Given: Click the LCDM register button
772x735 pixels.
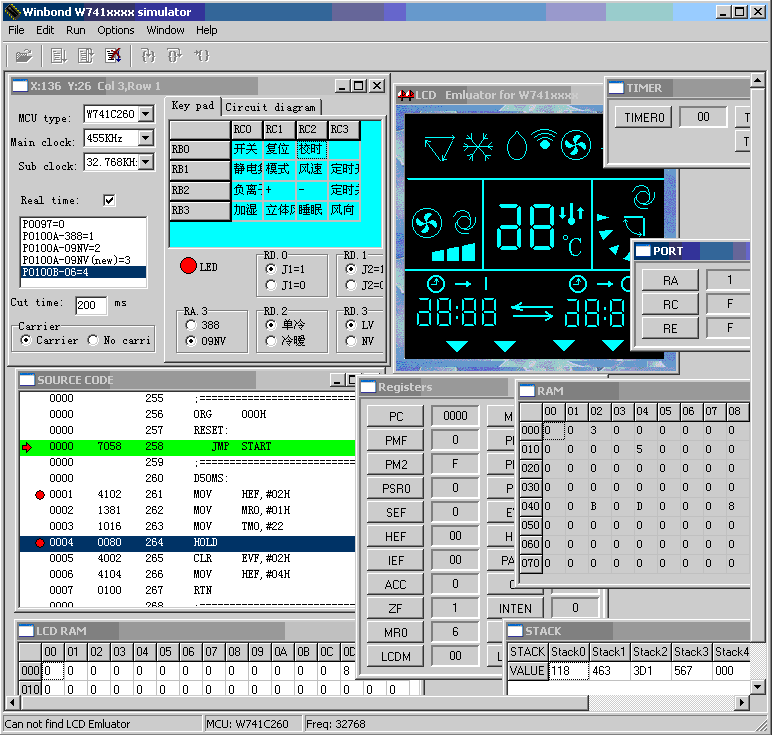Looking at the screenshot, I should tap(395, 657).
